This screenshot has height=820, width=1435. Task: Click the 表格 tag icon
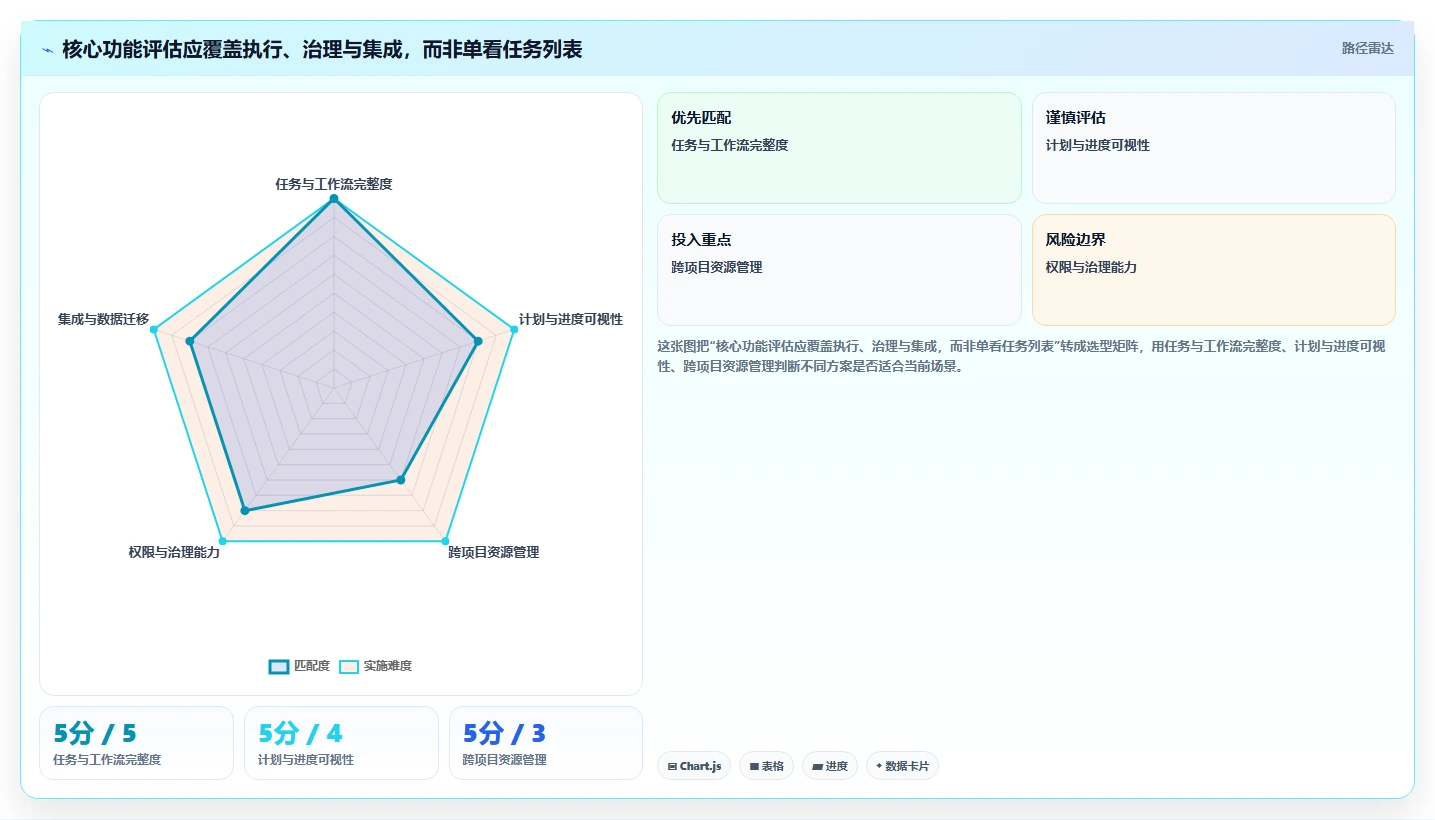pyautogui.click(x=754, y=767)
